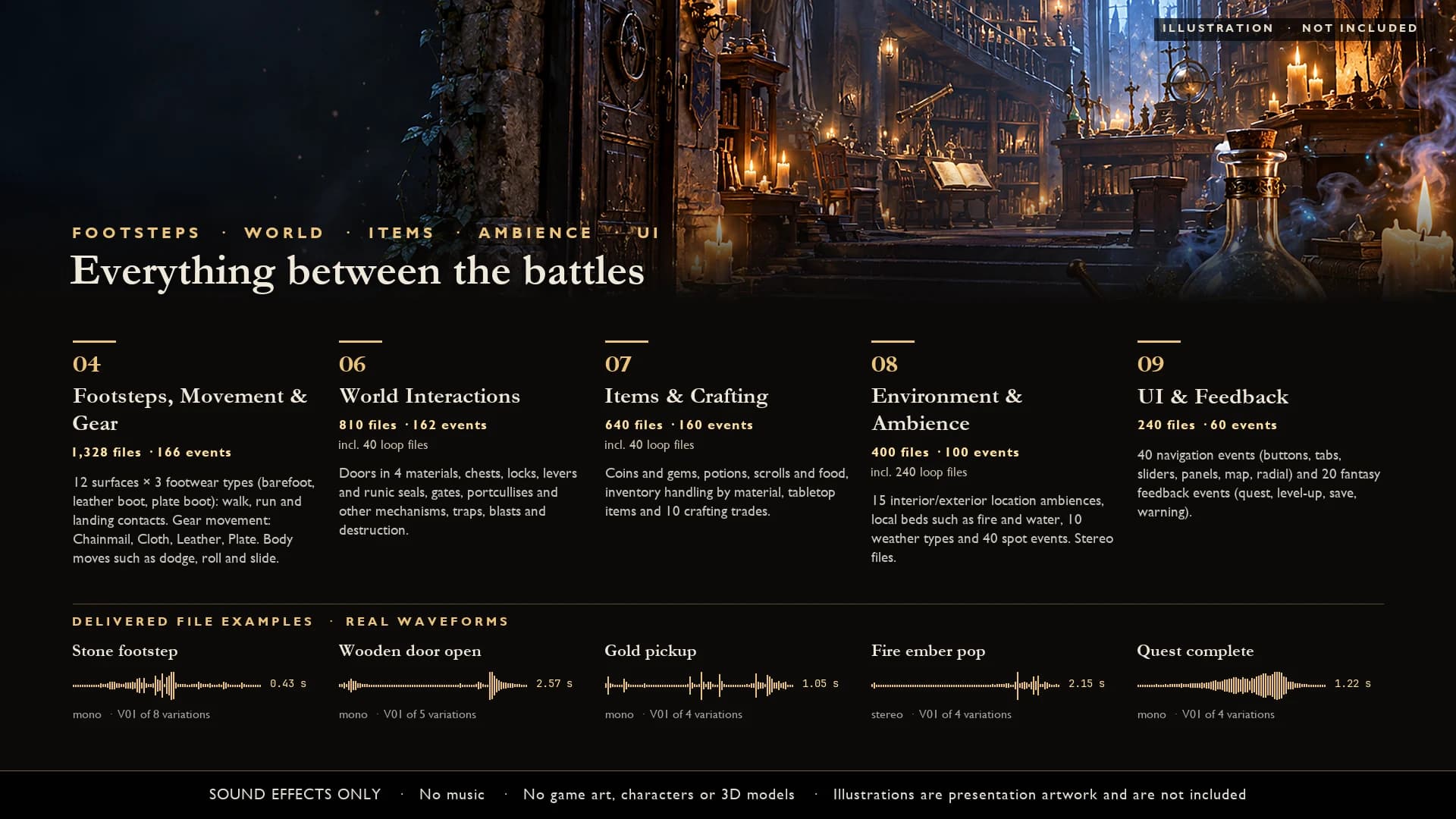The image size is (1456, 819).
Task: Click 'AMBIENCE' in the category strip
Action: [535, 233]
